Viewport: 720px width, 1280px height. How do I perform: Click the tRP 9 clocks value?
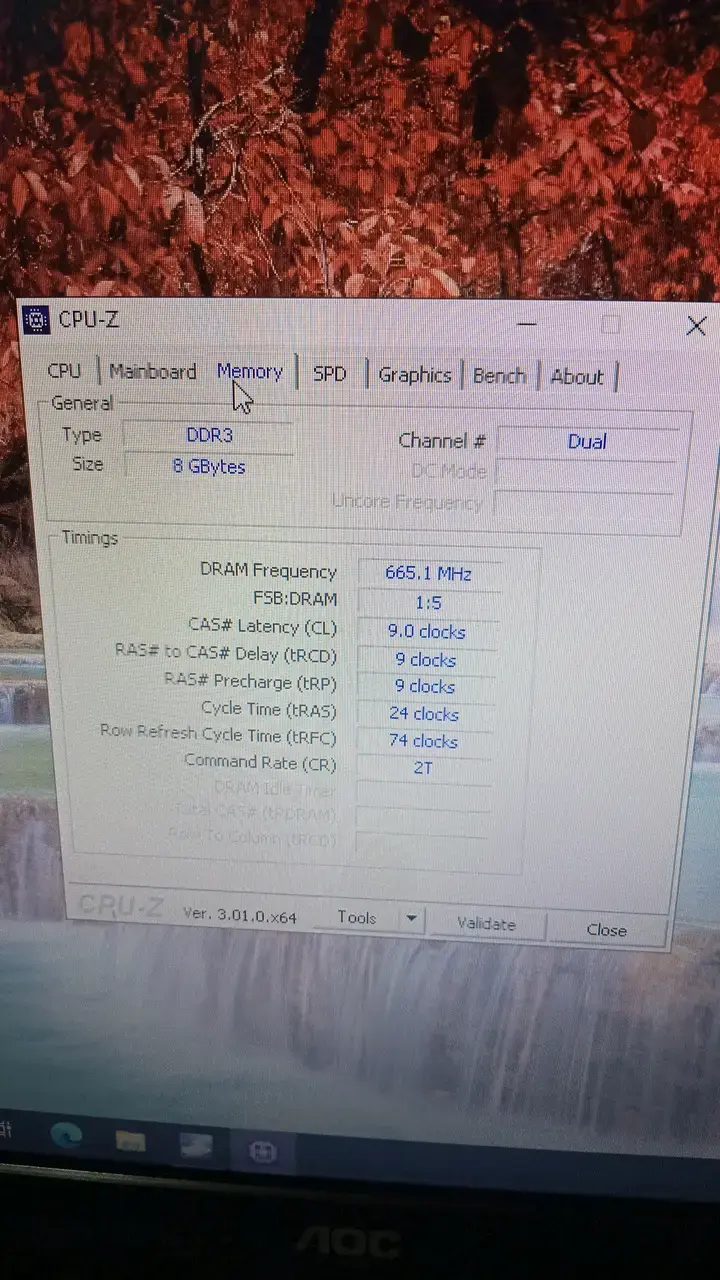click(x=425, y=687)
